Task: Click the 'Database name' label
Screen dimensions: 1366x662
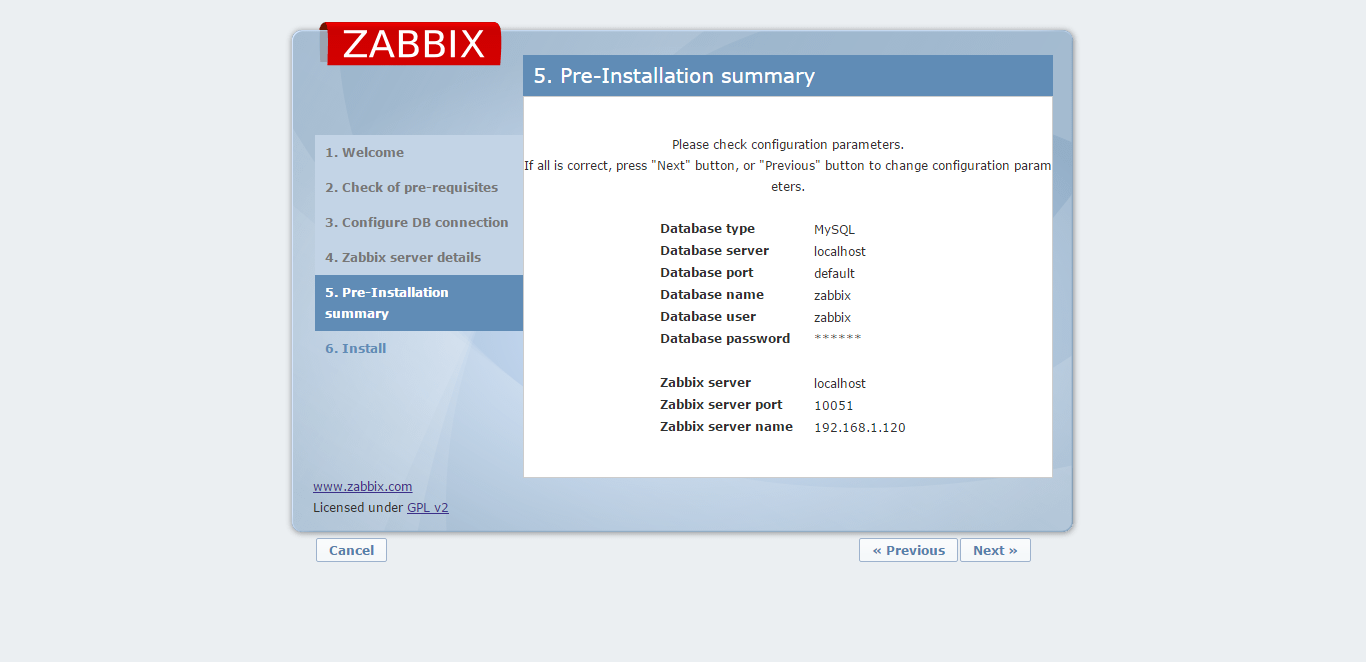Action: 712,295
